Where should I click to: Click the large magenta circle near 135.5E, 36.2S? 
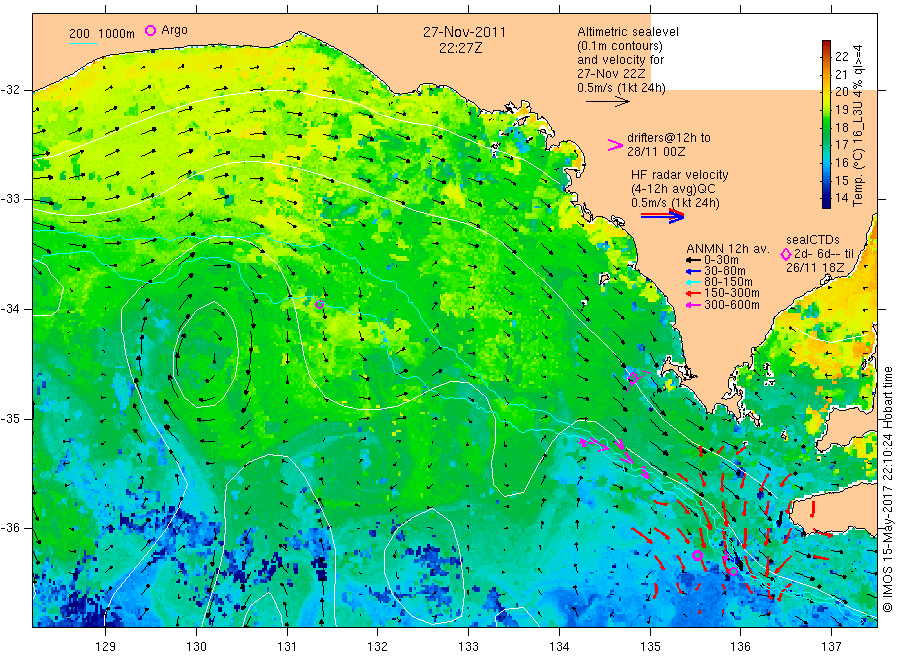click(x=697, y=555)
